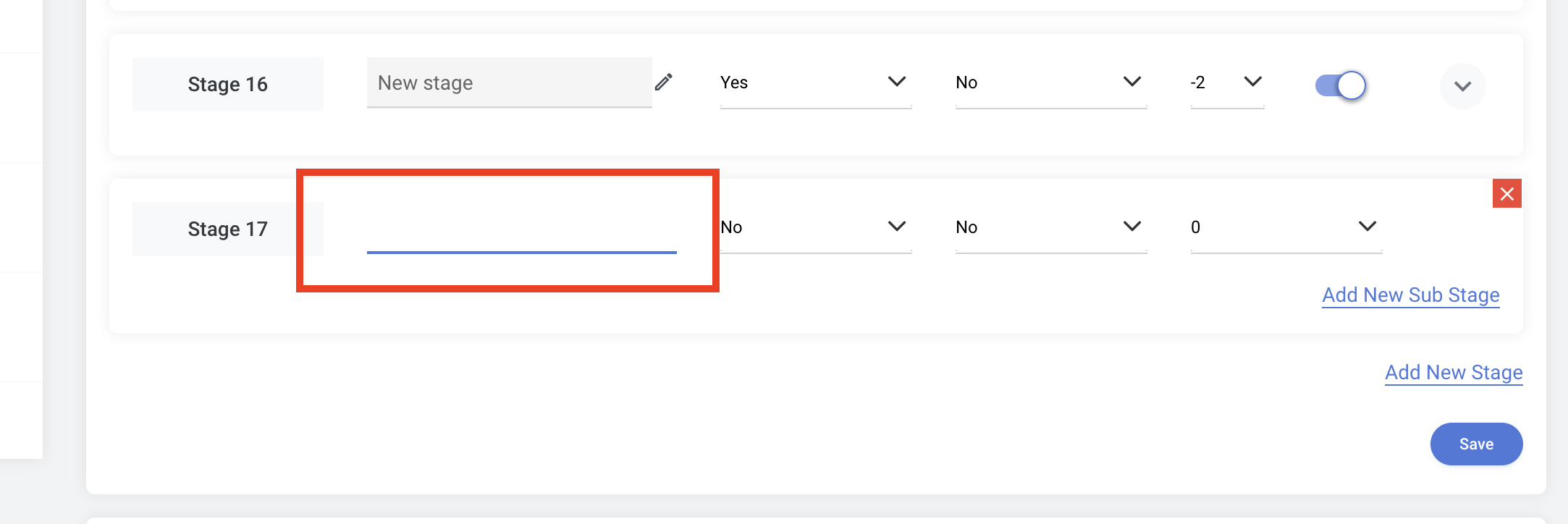Click the New stage name field
This screenshot has width=1568, height=524.
[x=510, y=83]
